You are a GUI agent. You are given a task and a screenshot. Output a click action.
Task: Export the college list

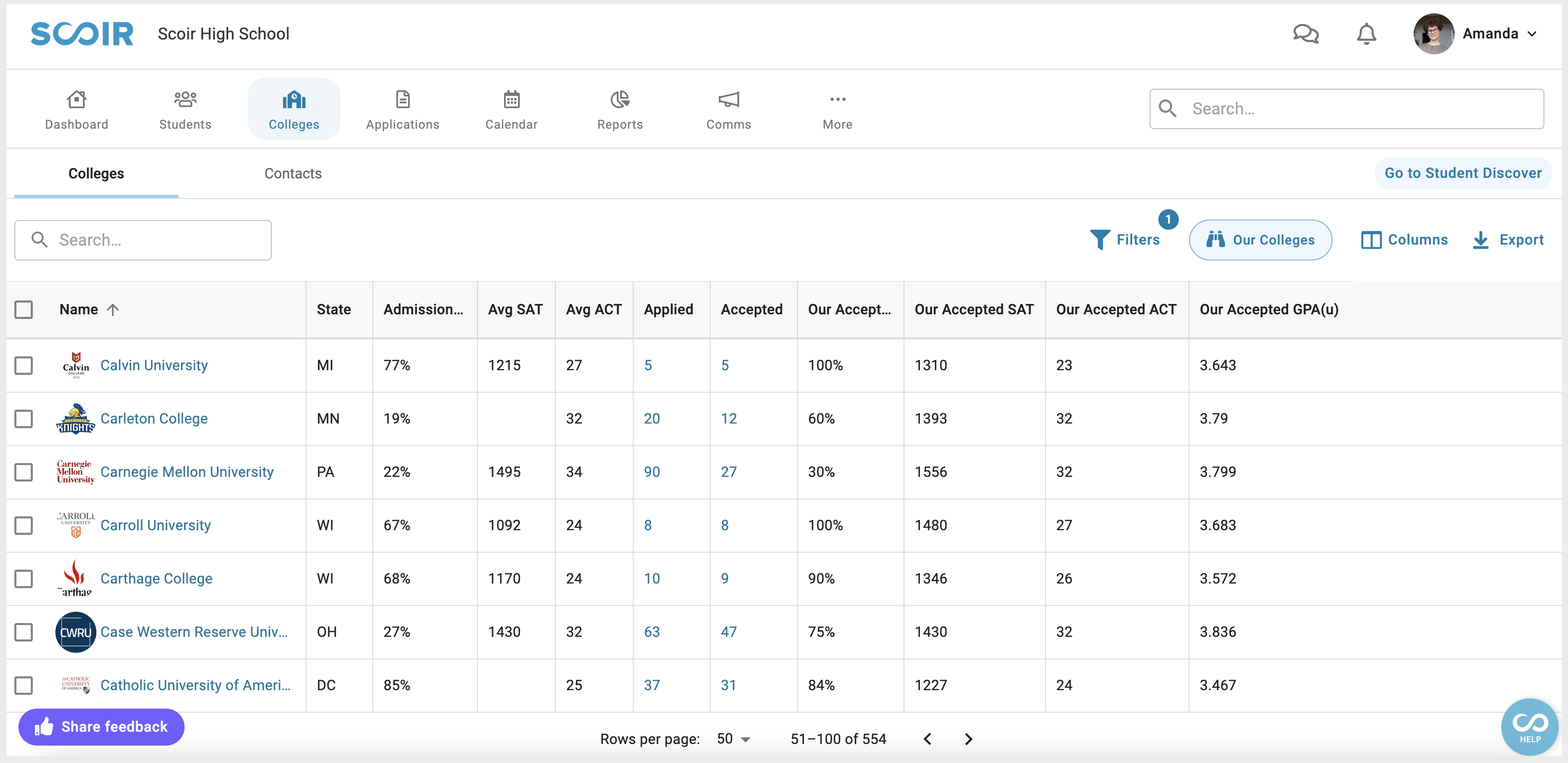click(x=1507, y=240)
